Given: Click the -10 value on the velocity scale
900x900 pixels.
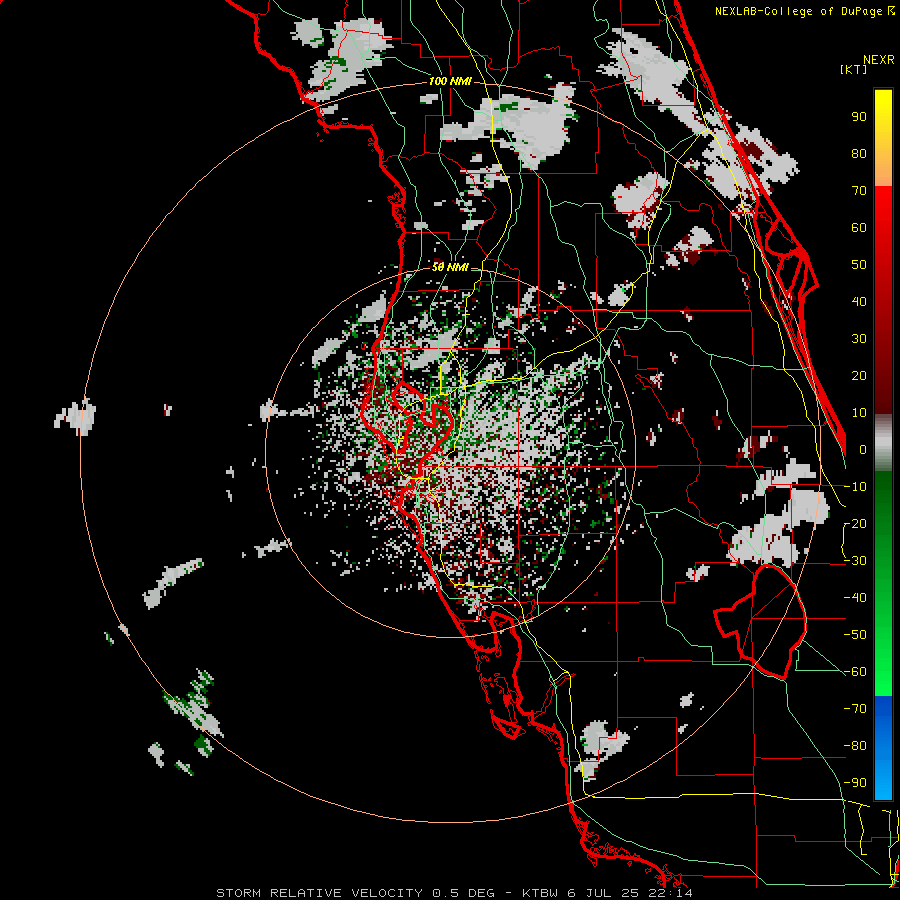Looking at the screenshot, I should tap(855, 487).
